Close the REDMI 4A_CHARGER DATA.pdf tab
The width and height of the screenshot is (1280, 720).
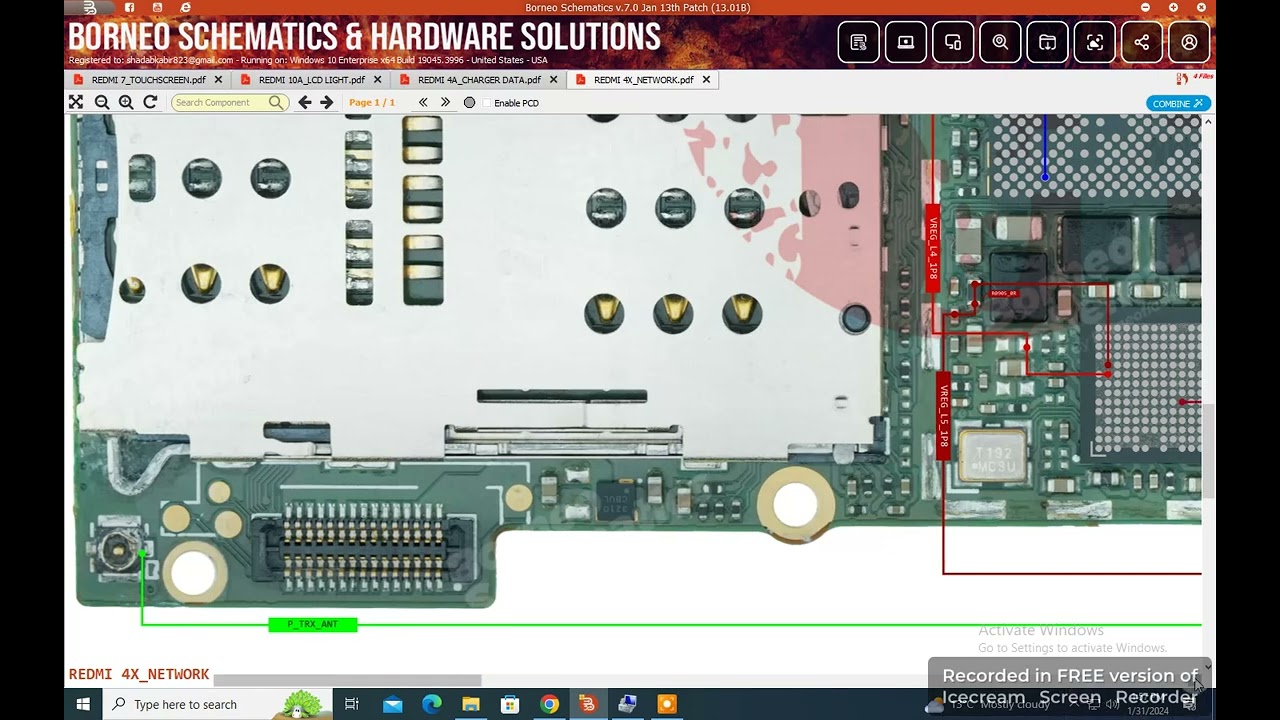(x=553, y=80)
